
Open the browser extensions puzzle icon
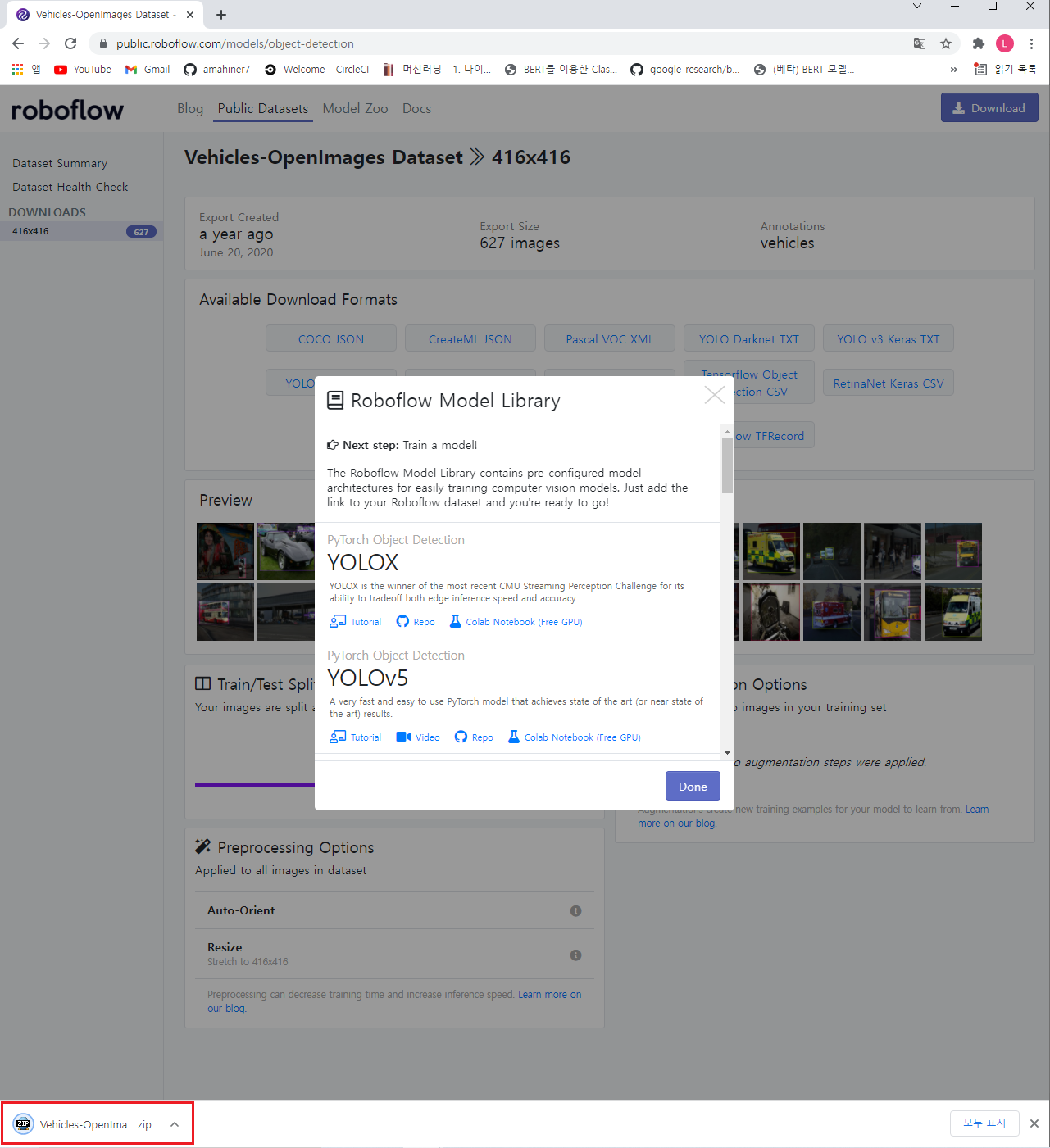click(x=978, y=43)
